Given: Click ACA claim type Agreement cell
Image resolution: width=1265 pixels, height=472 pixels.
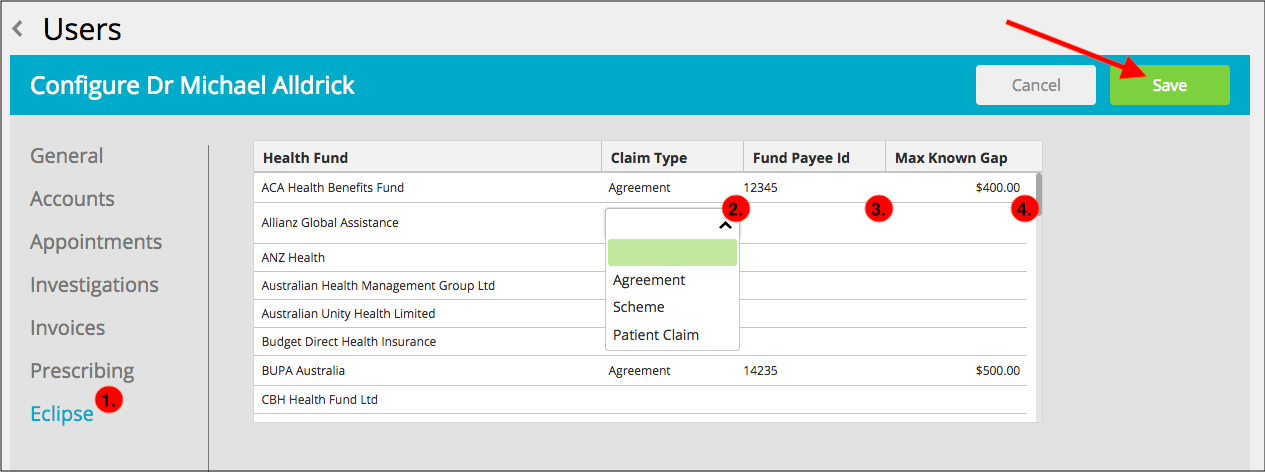Looking at the screenshot, I should click(x=640, y=187).
